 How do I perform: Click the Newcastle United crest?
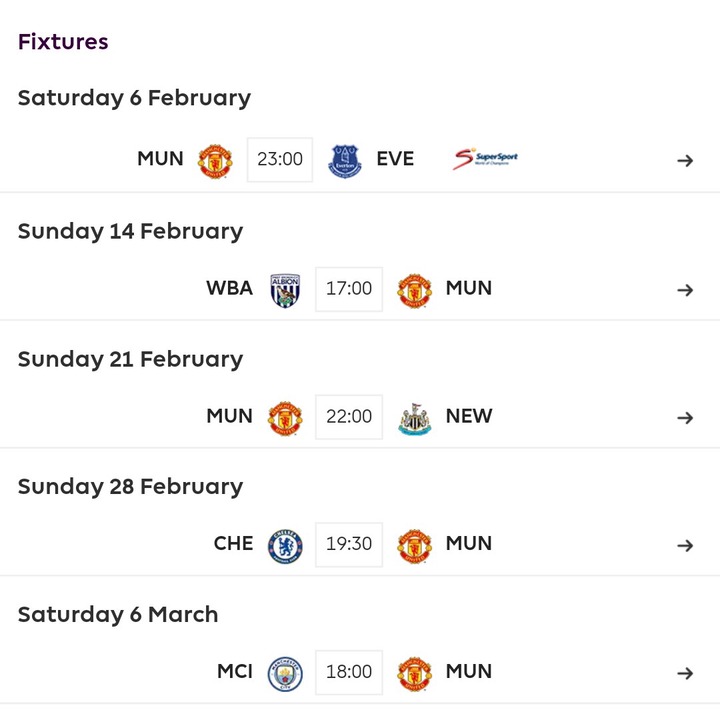[x=415, y=419]
